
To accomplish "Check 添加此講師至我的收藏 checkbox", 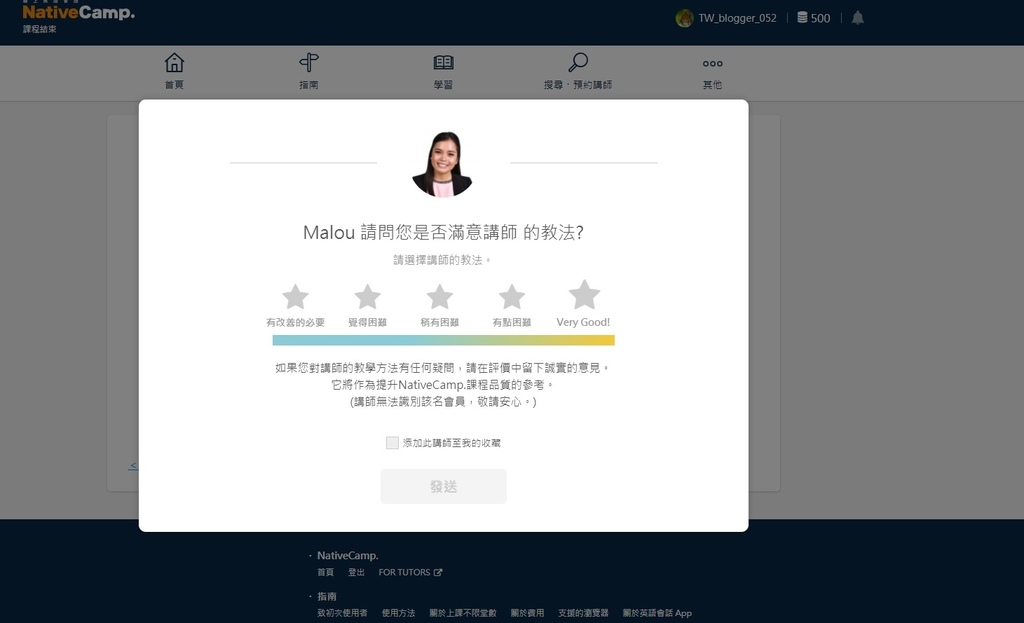I will pos(392,443).
